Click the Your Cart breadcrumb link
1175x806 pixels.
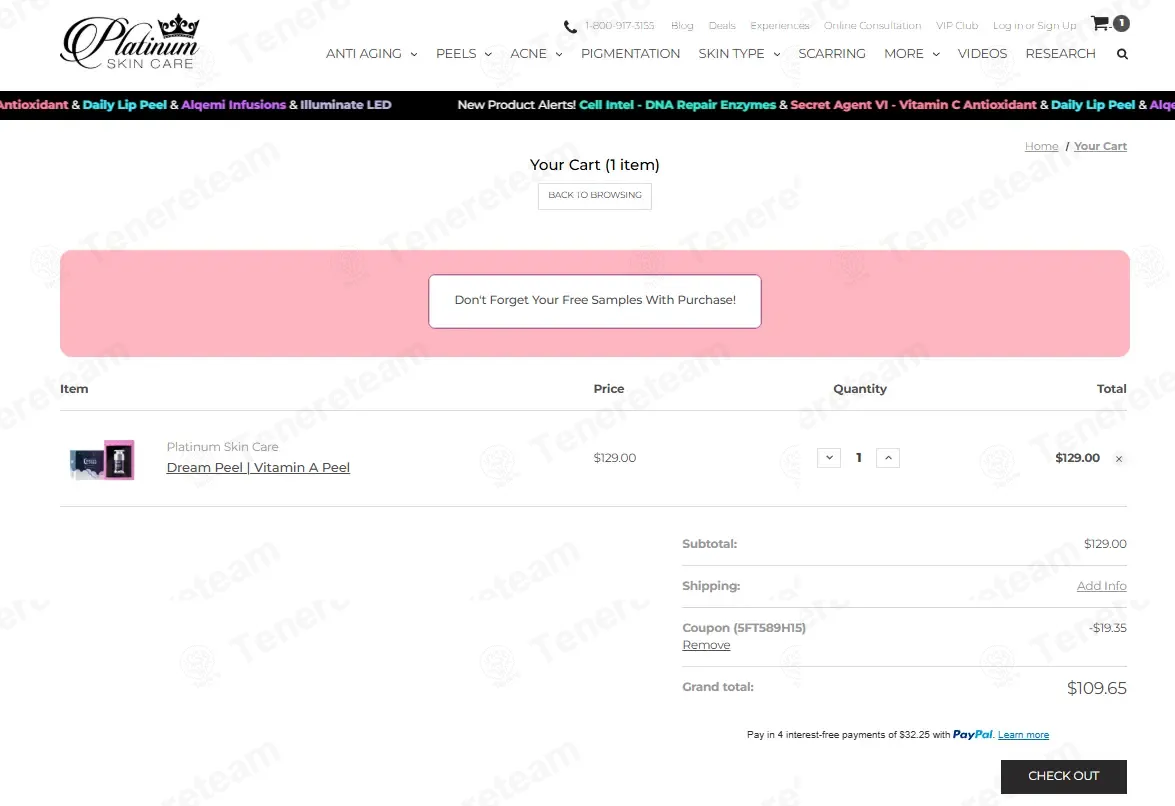pyautogui.click(x=1100, y=146)
